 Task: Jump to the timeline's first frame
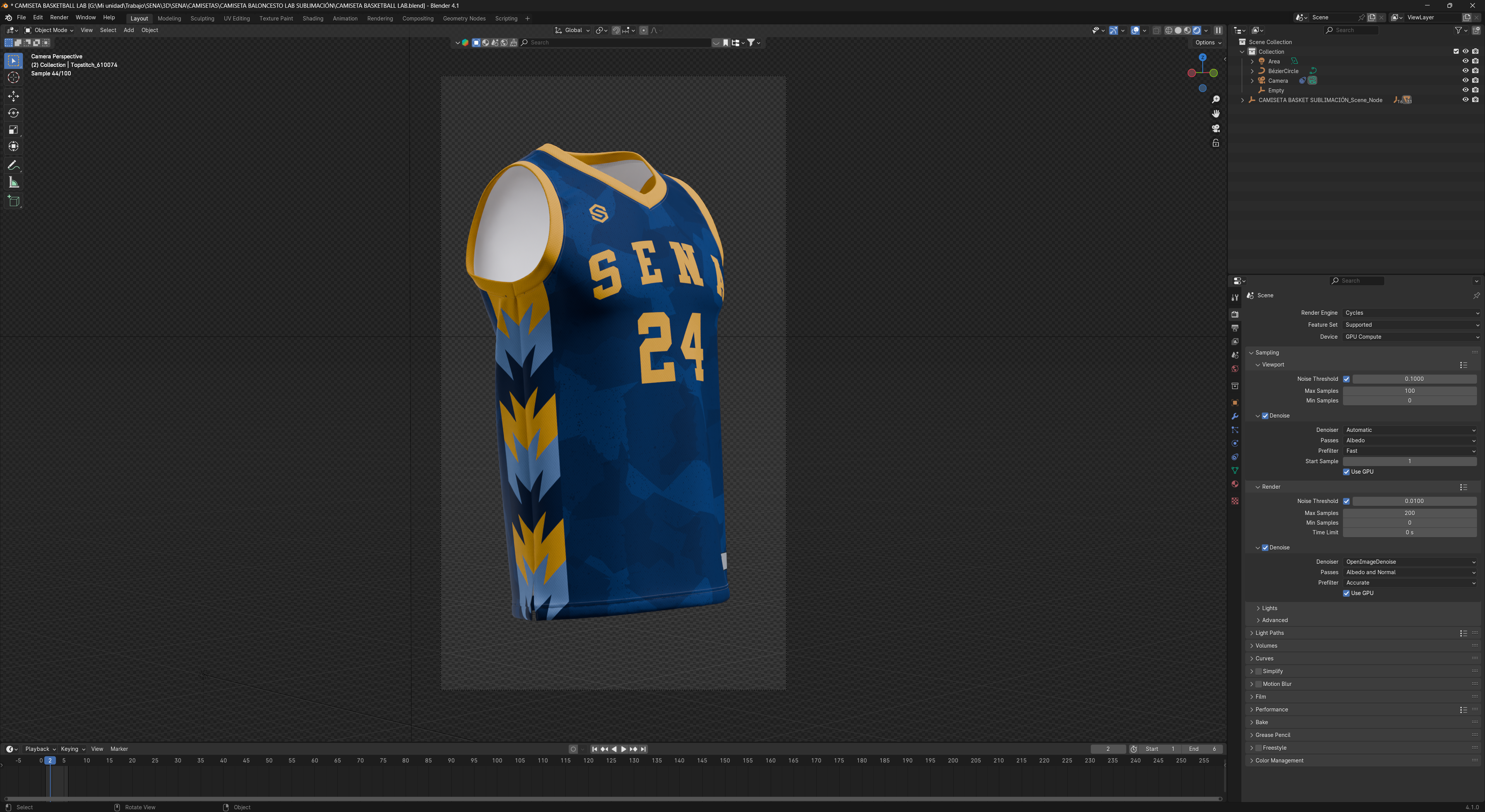pos(594,749)
